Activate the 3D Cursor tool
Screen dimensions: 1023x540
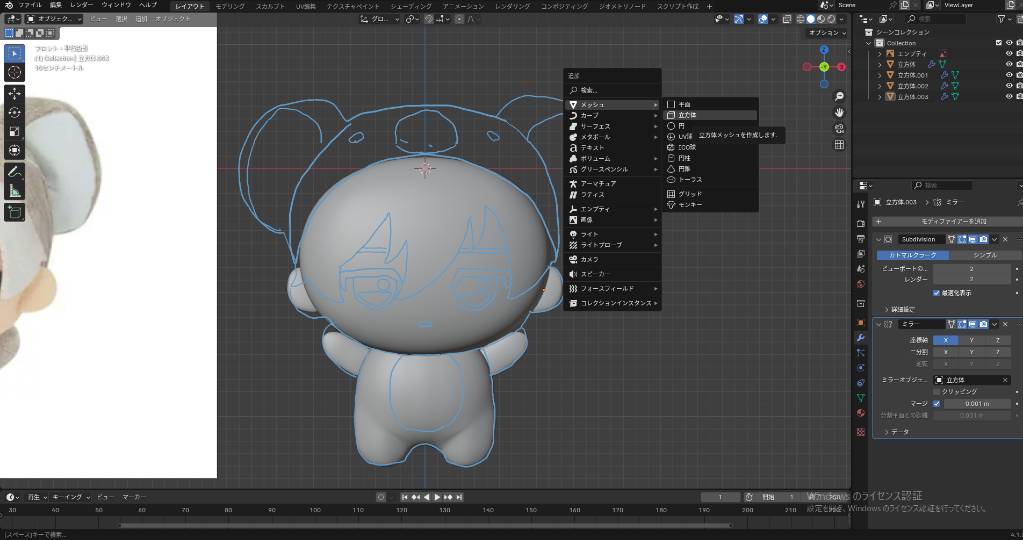pyautogui.click(x=15, y=72)
